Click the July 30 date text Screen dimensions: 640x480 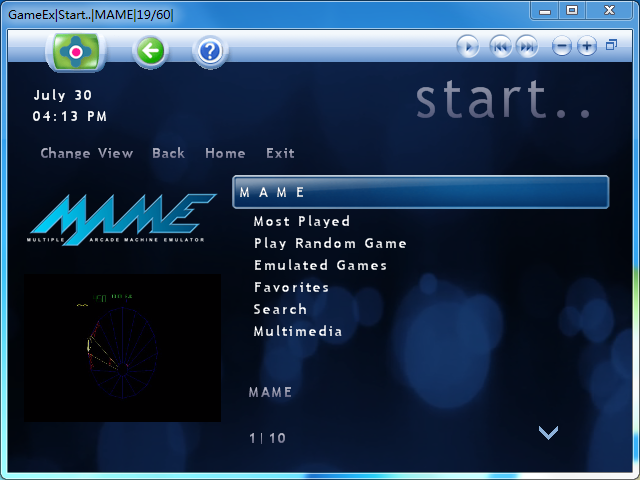[62, 95]
